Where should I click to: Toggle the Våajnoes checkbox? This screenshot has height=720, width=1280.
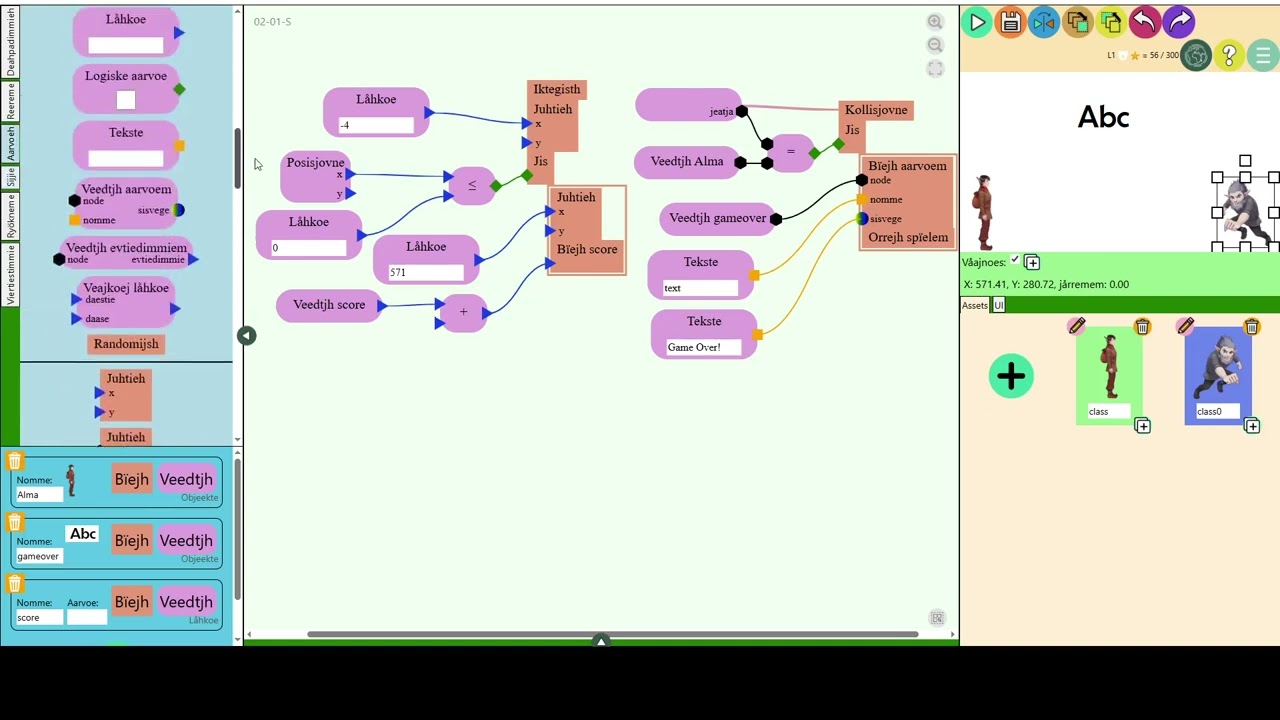[1015, 260]
